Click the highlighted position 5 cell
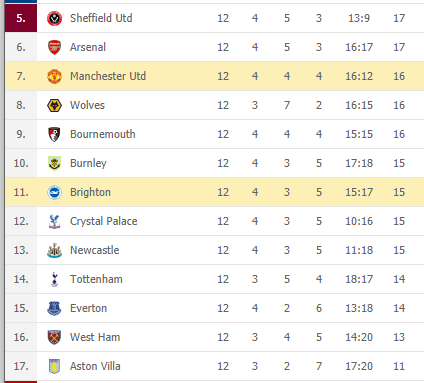 pos(21,18)
